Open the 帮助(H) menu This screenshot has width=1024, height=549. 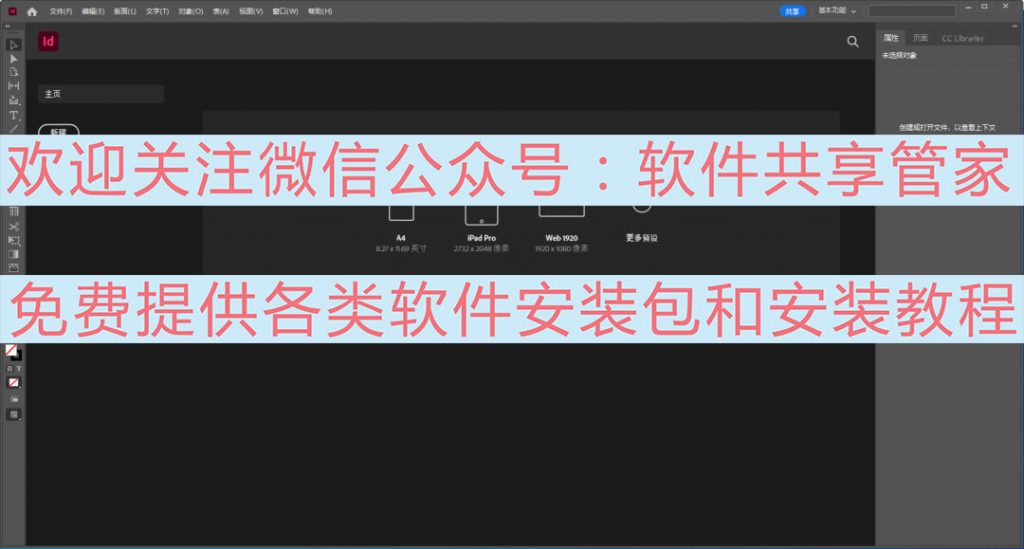(320, 11)
